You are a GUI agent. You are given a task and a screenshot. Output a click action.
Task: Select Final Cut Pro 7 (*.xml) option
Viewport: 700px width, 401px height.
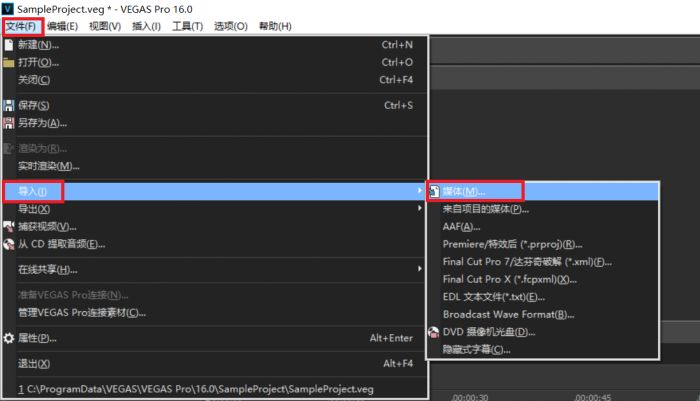click(x=543, y=262)
